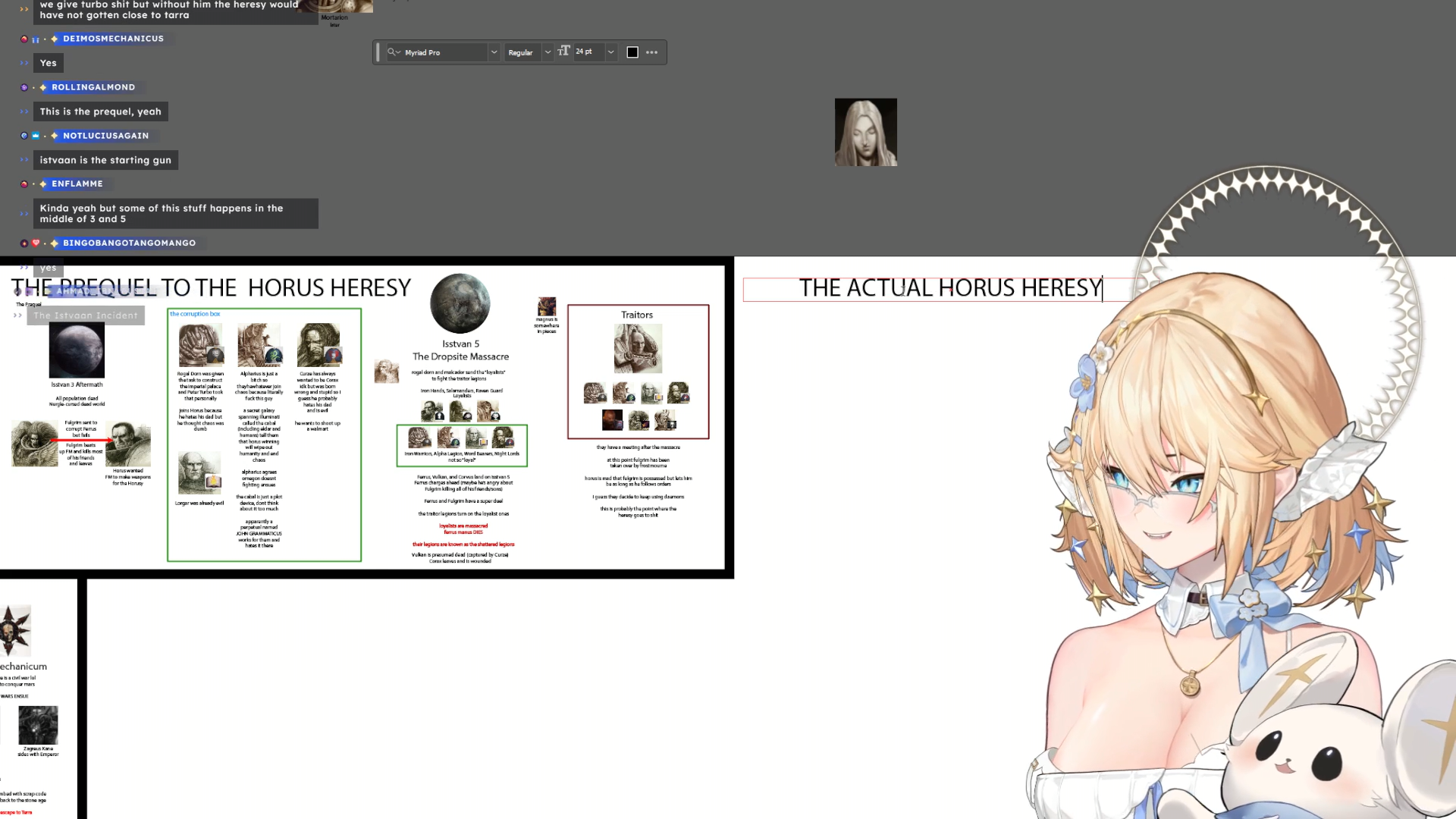
Task: Select the Isstvan 5 planet image
Action: tap(460, 303)
